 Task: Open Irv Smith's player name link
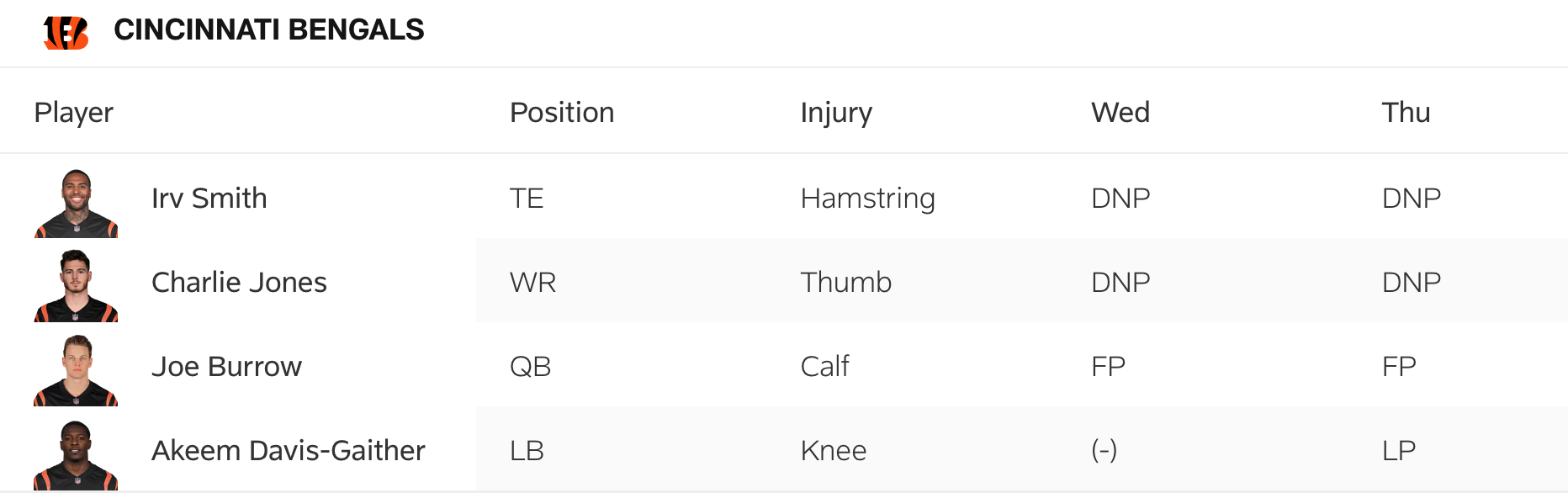pyautogui.click(x=209, y=199)
